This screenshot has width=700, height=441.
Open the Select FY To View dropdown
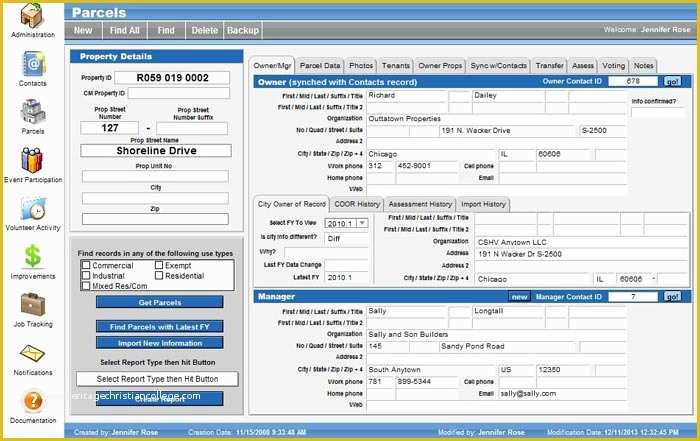362,223
